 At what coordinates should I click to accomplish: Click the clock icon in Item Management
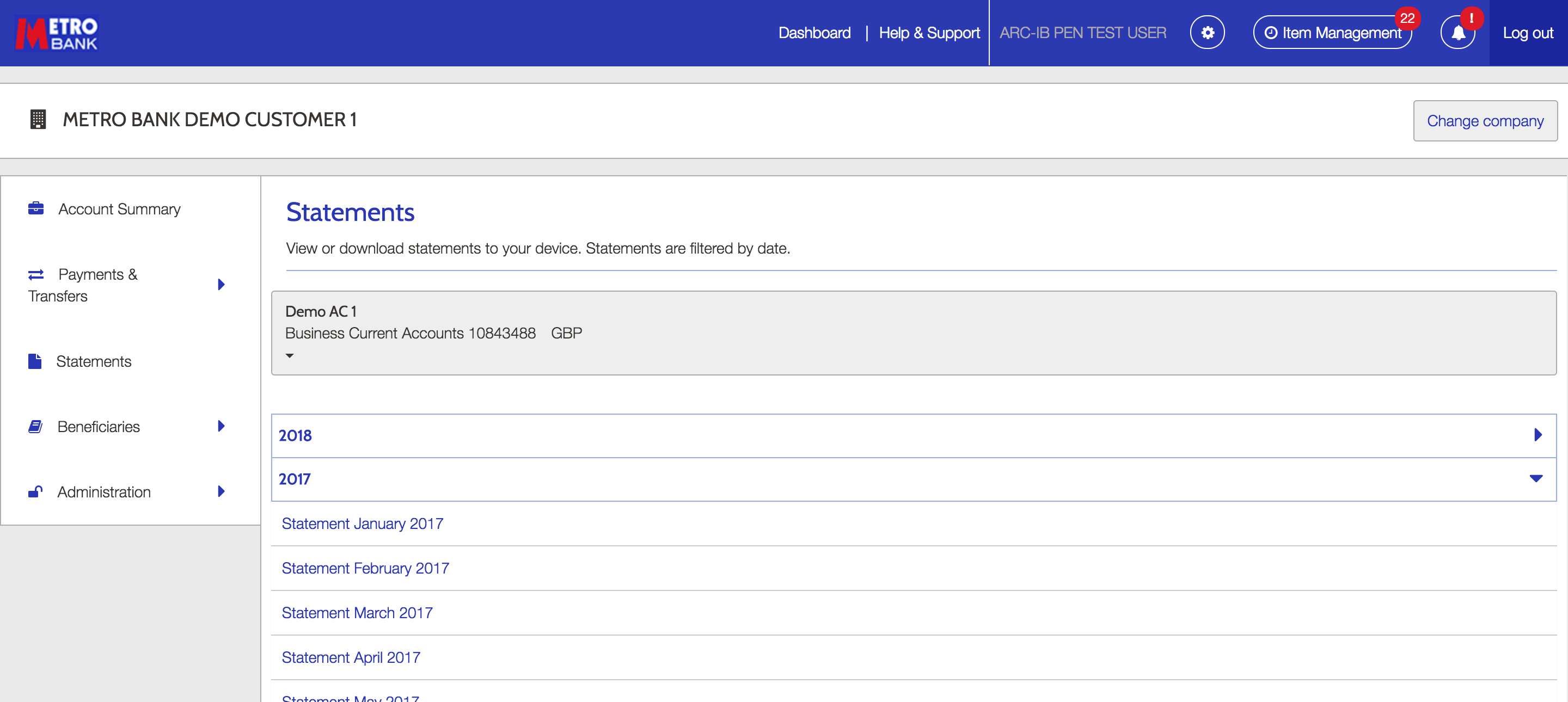1270,33
